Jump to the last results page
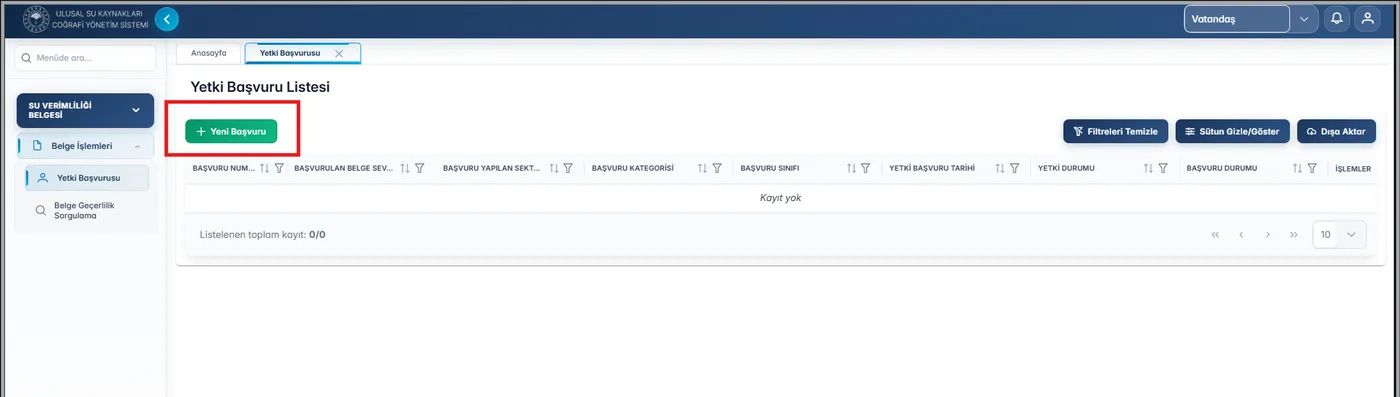The image size is (1400, 397). point(1293,235)
